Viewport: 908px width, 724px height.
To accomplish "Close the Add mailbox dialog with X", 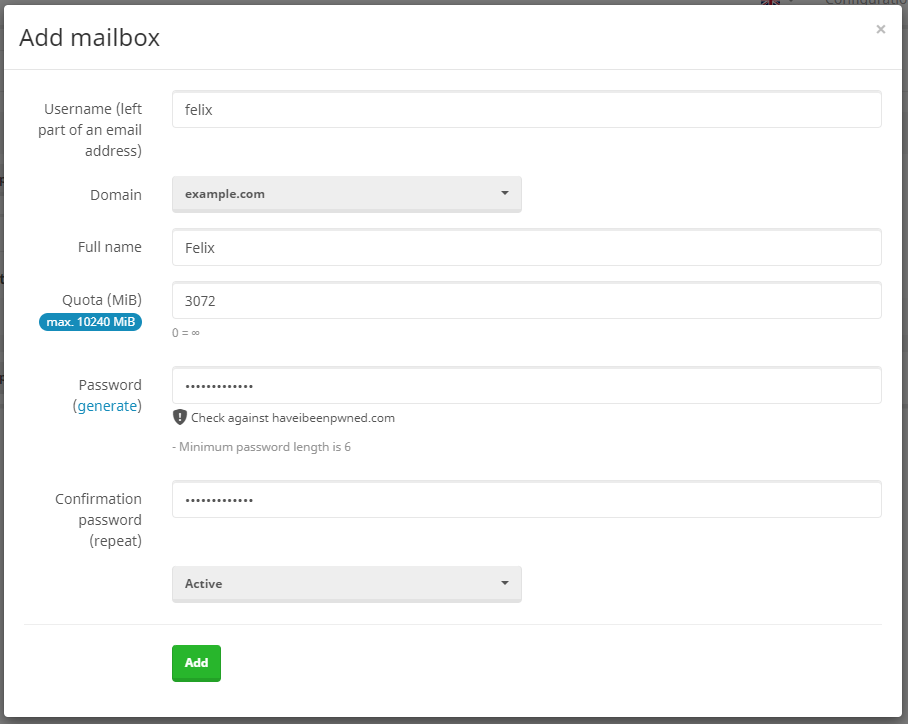I will click(880, 29).
